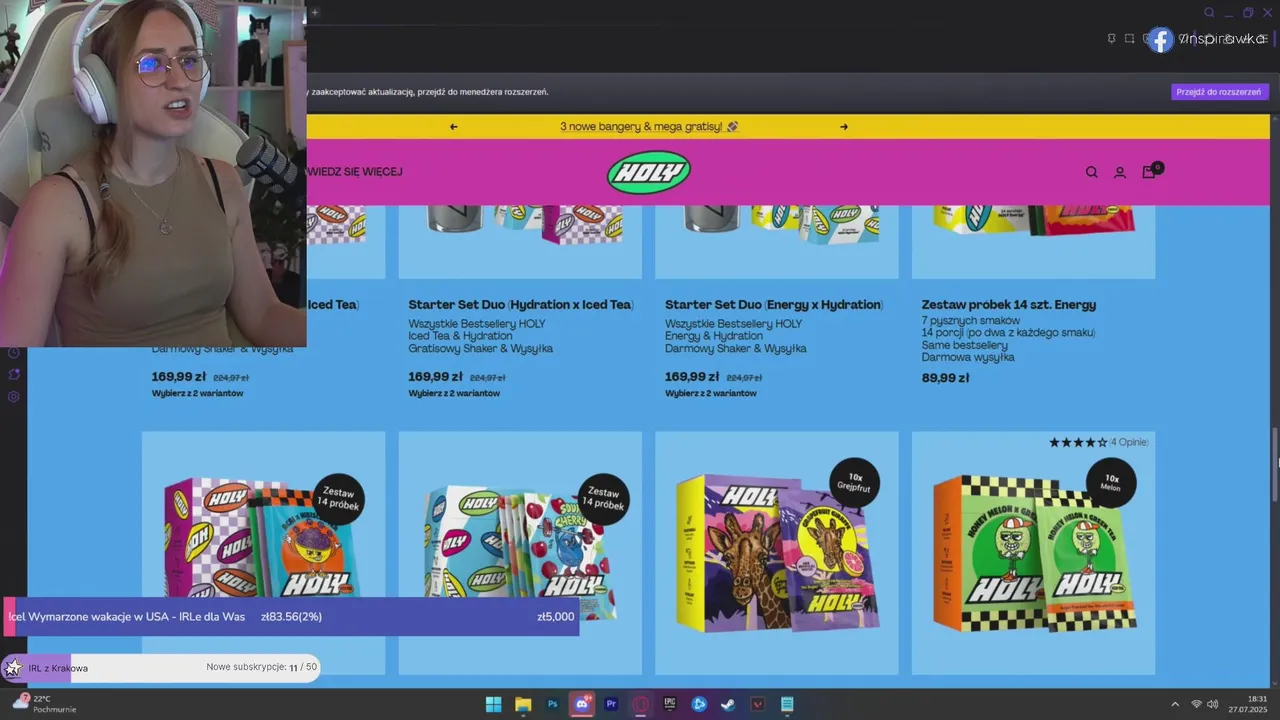This screenshot has width=1280, height=720.
Task: Open browser sidebar extensions icon
Action: tap(14, 374)
